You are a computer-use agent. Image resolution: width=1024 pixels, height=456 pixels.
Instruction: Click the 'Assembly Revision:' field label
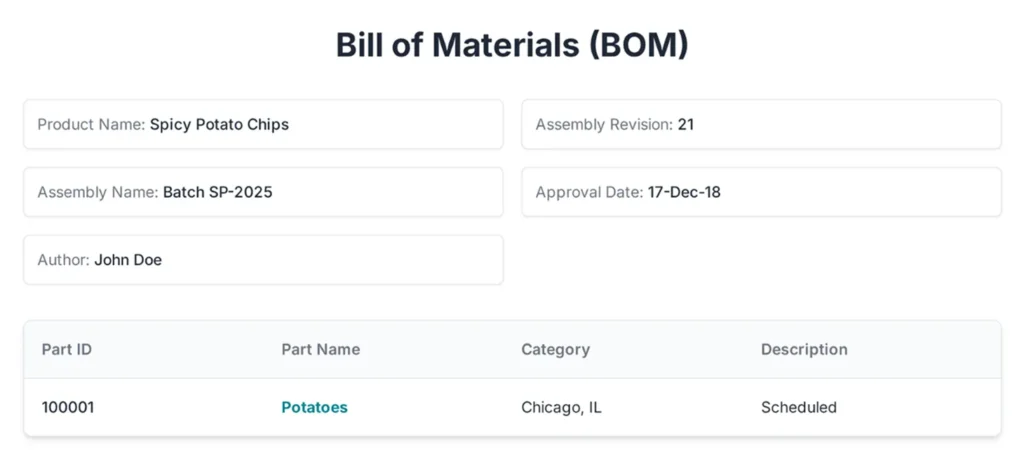[604, 125]
